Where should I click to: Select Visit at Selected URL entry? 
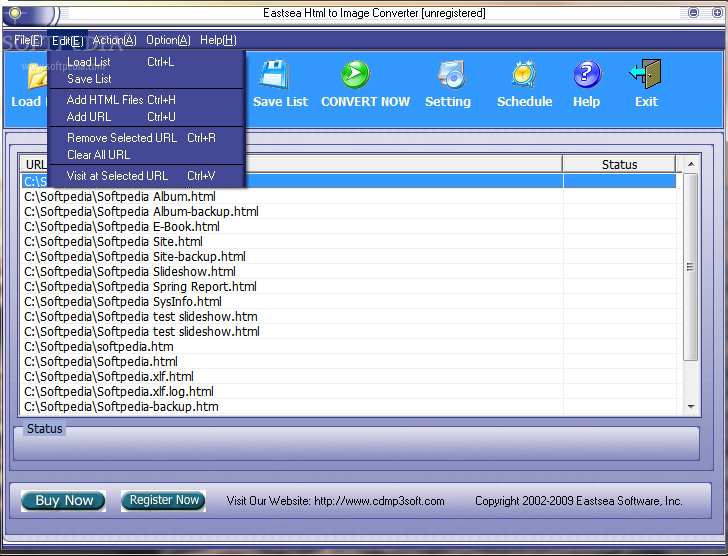pos(146,176)
